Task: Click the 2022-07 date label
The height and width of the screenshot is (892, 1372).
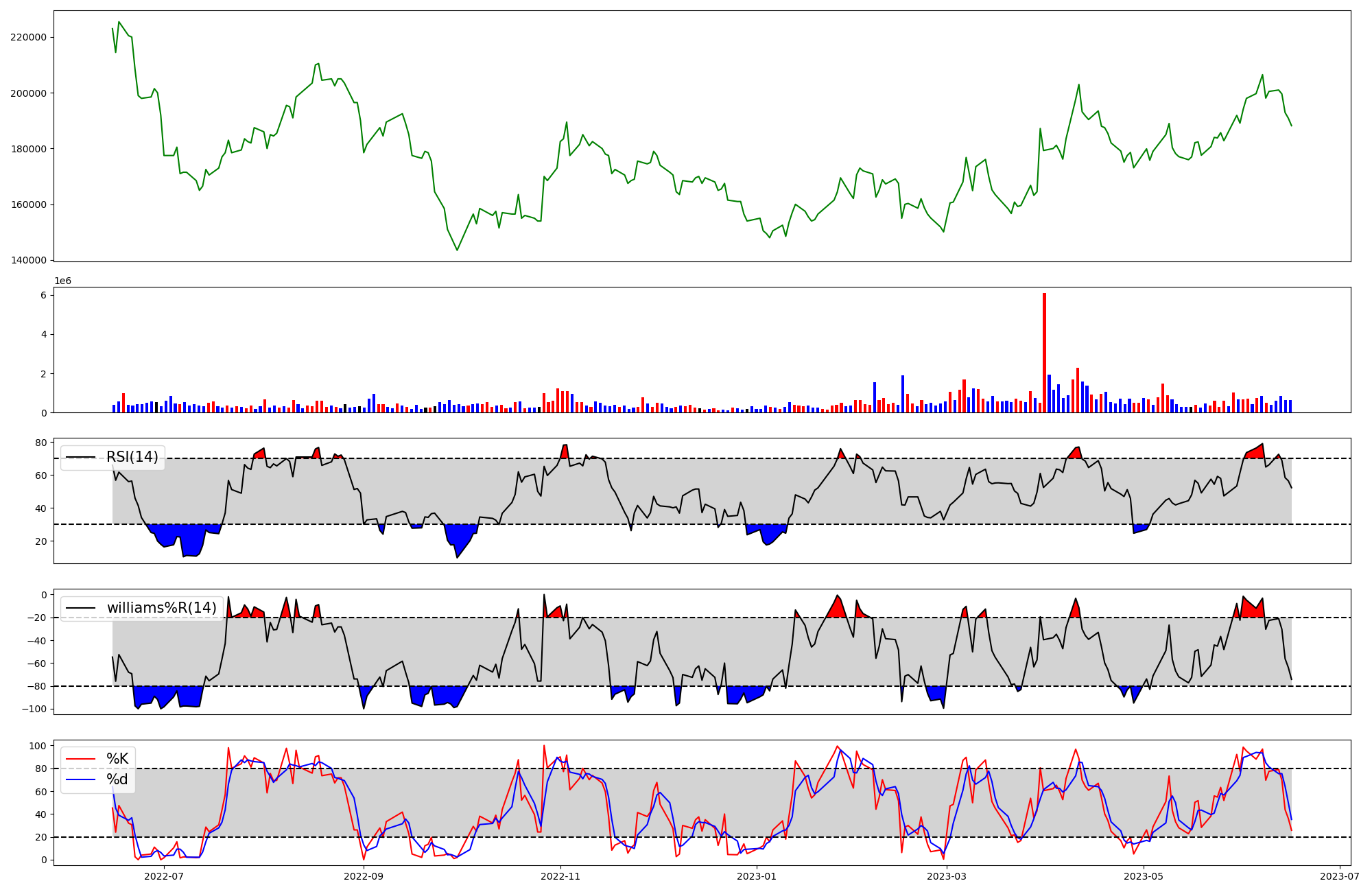Action: pyautogui.click(x=165, y=876)
